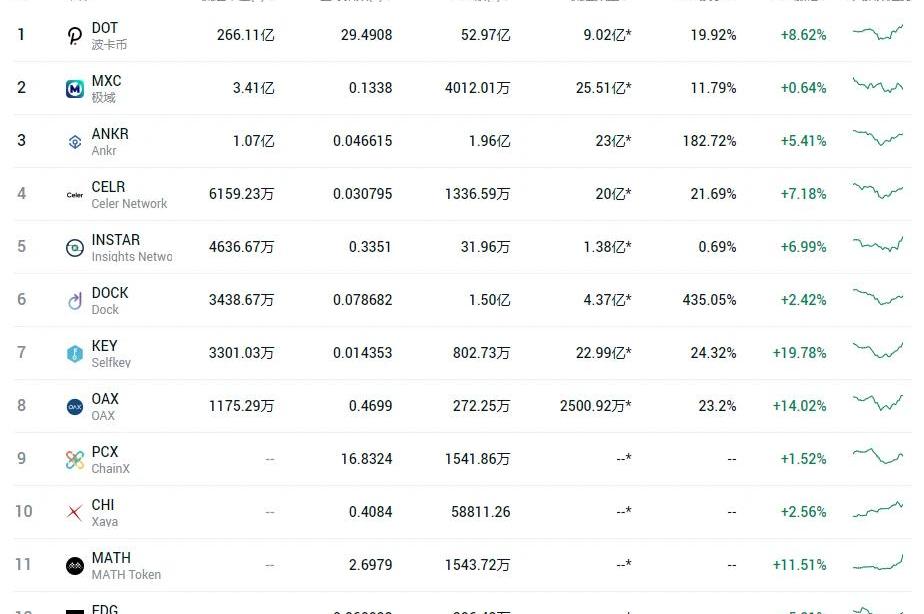Click the DOT Polkadot coin icon
Screen dimensions: 924x614
[75, 36]
